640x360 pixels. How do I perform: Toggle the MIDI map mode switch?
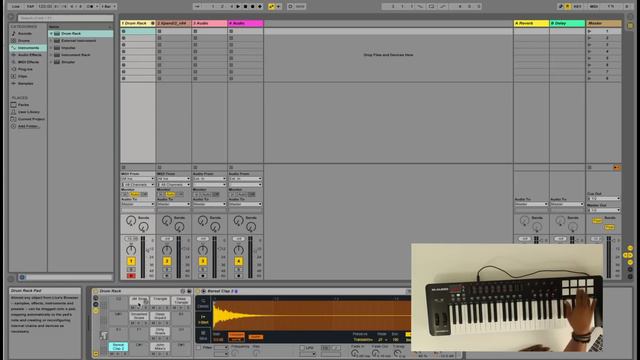click(x=594, y=7)
